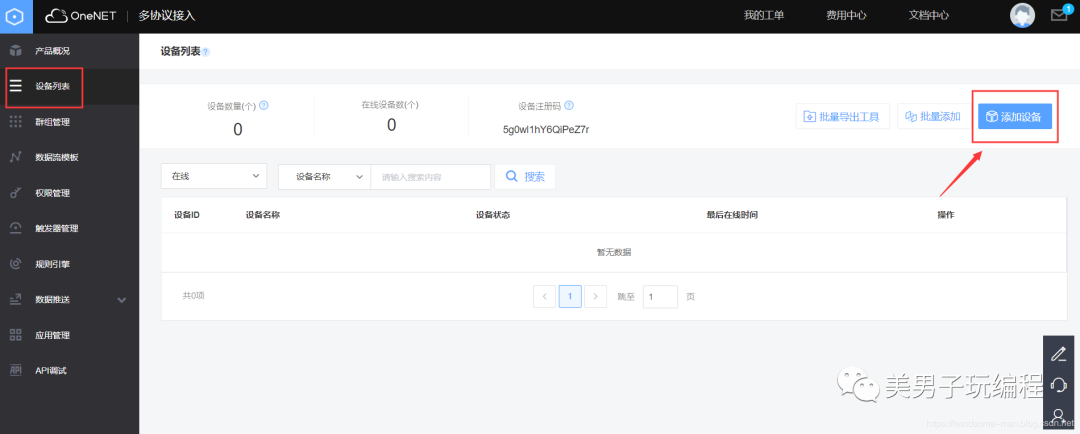Click the OneNET cloud logo
Screen dimensions: 1080x434
click(x=81, y=16)
